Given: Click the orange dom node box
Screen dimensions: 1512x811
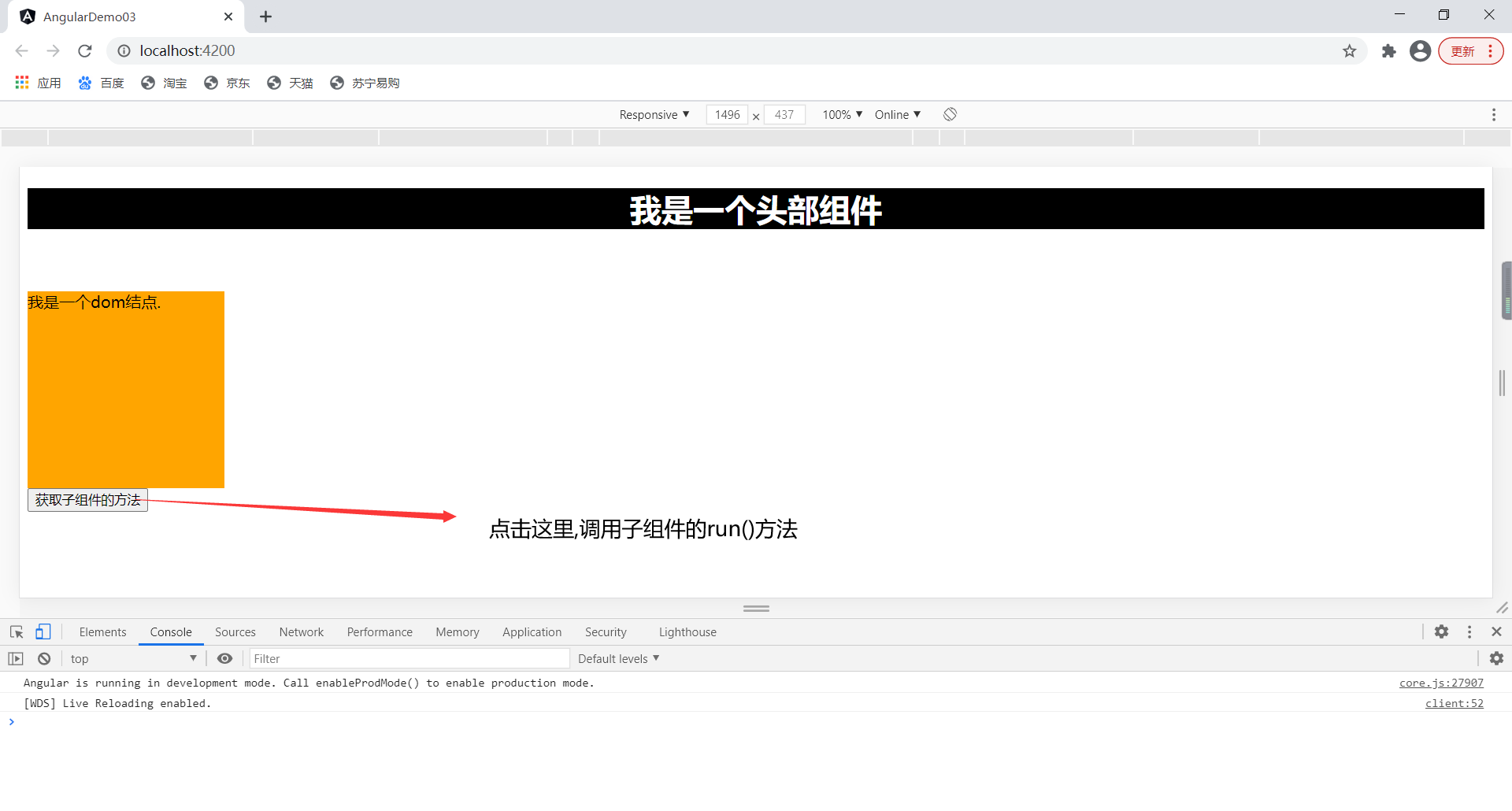Looking at the screenshot, I should click(x=126, y=390).
